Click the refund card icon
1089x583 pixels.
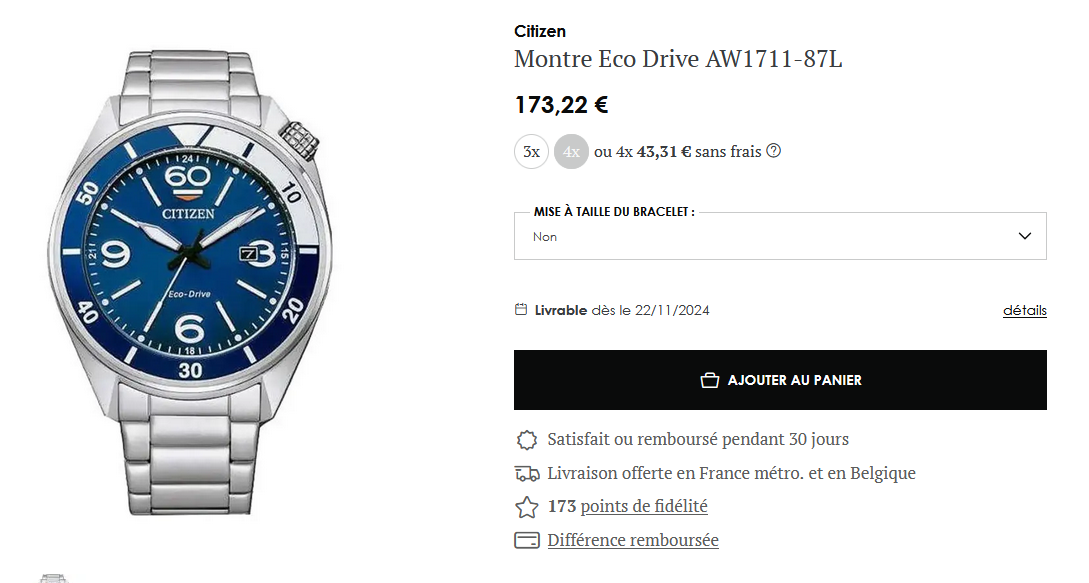click(x=527, y=540)
